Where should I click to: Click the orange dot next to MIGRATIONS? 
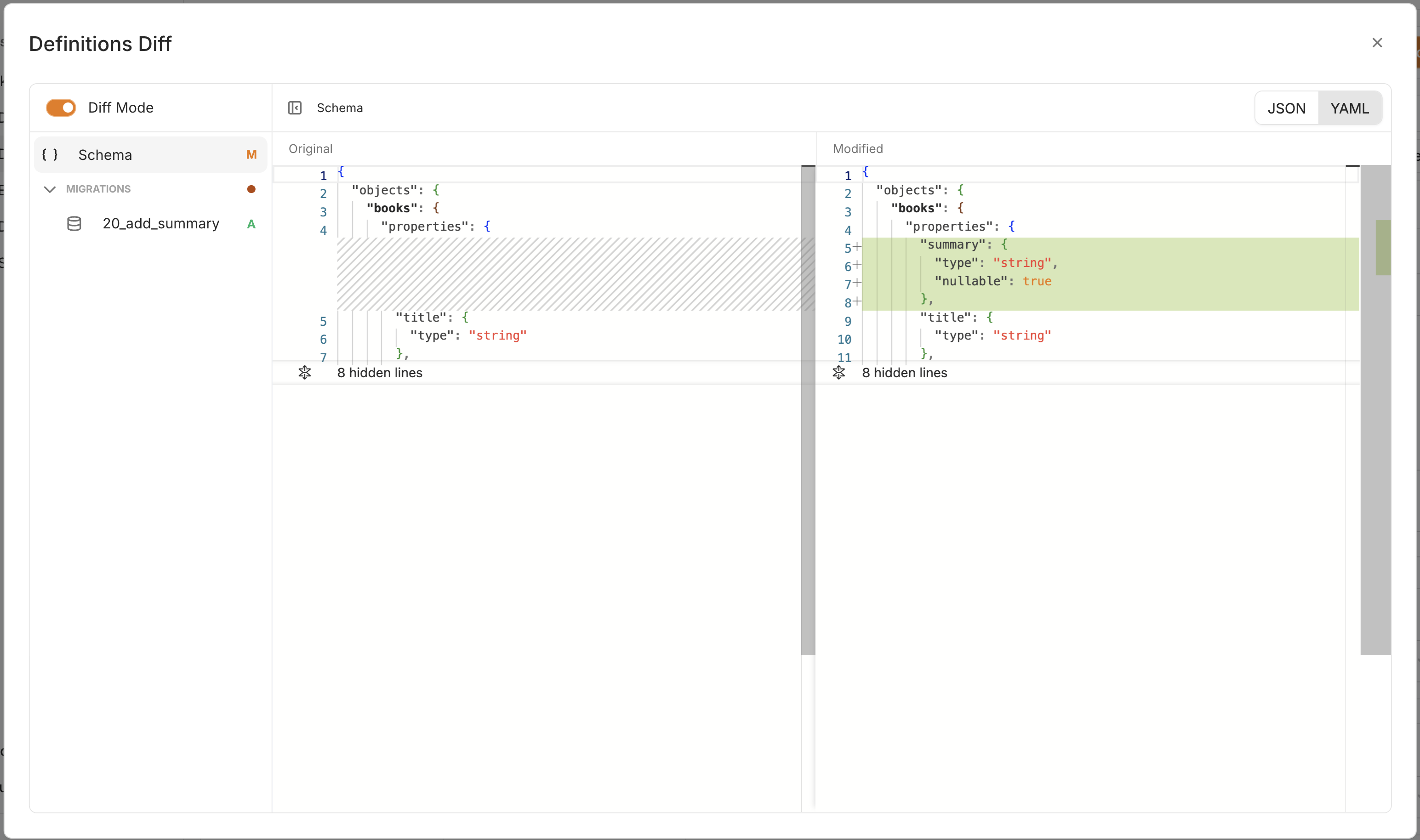click(x=251, y=189)
